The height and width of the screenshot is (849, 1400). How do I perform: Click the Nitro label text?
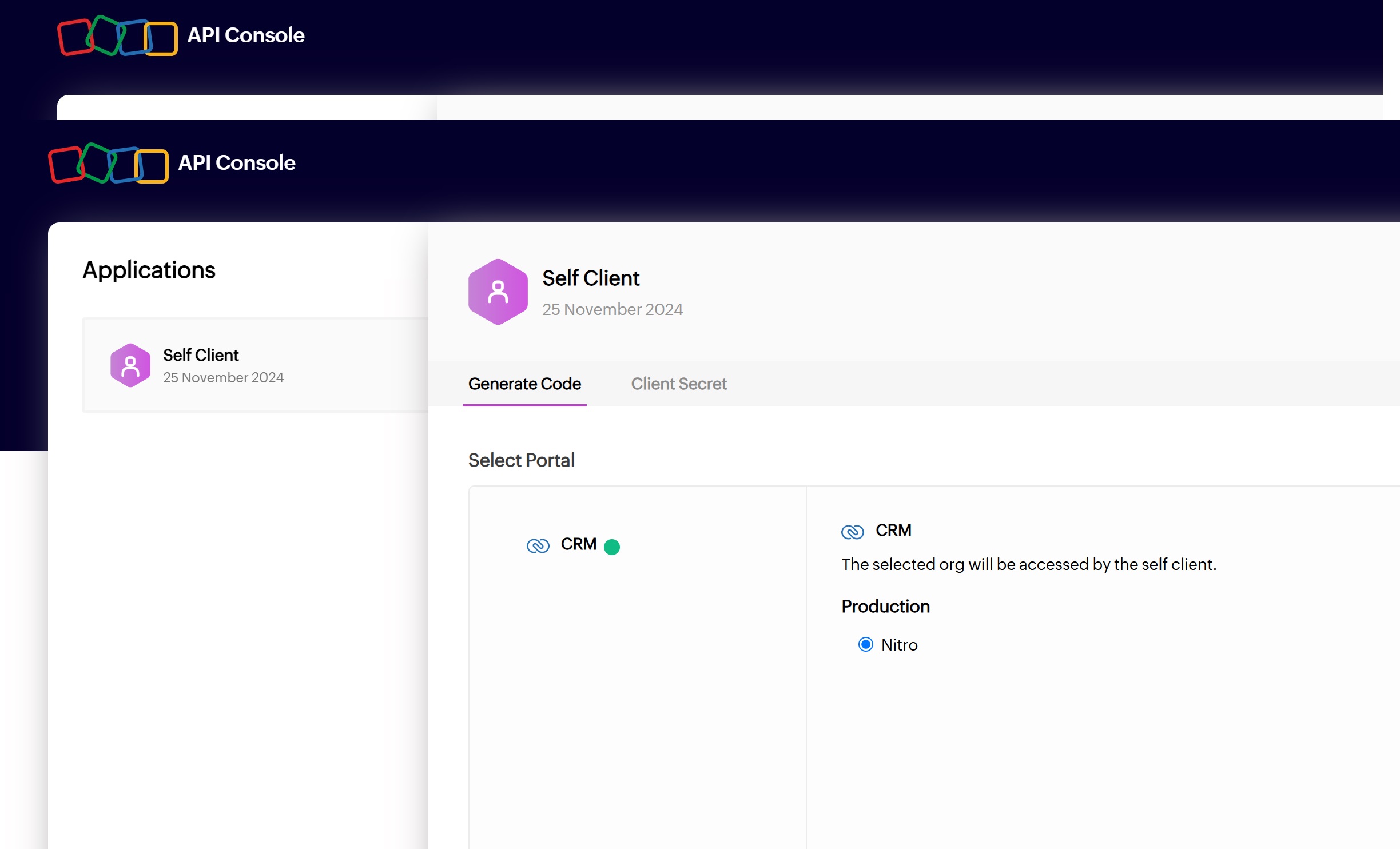coord(899,645)
